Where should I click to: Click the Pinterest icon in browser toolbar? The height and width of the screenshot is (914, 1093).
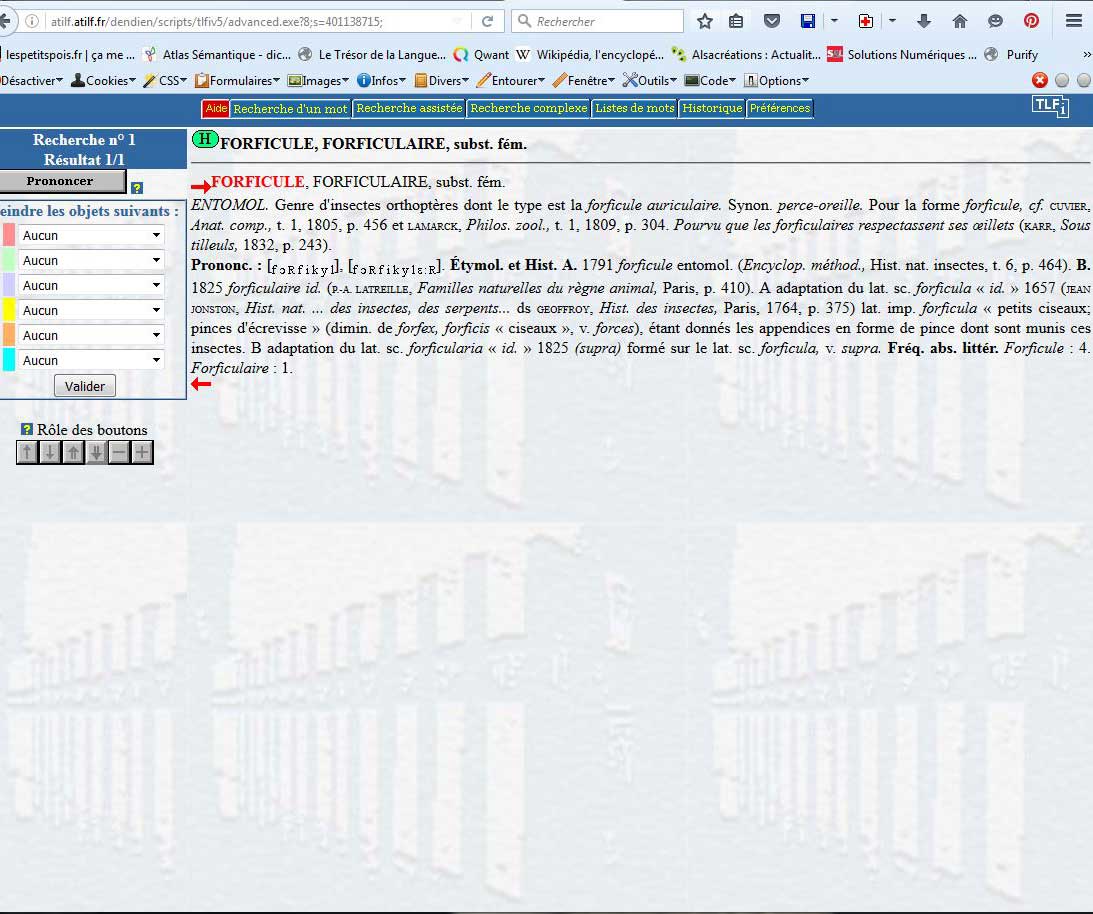1031,21
